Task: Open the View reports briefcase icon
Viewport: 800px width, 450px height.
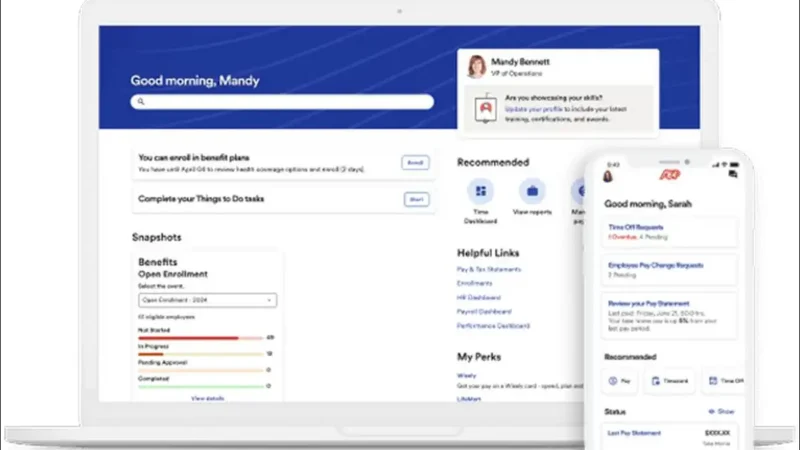Action: (x=532, y=191)
